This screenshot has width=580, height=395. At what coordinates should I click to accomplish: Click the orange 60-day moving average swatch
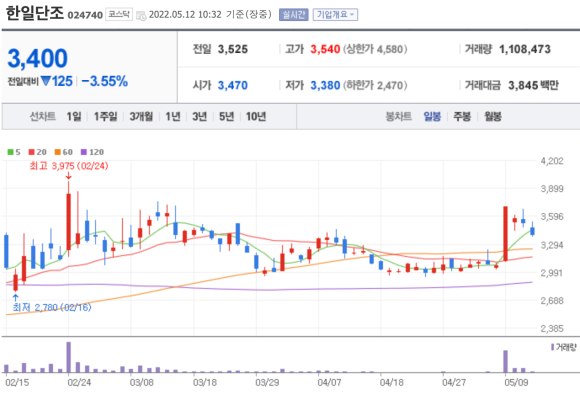point(57,152)
